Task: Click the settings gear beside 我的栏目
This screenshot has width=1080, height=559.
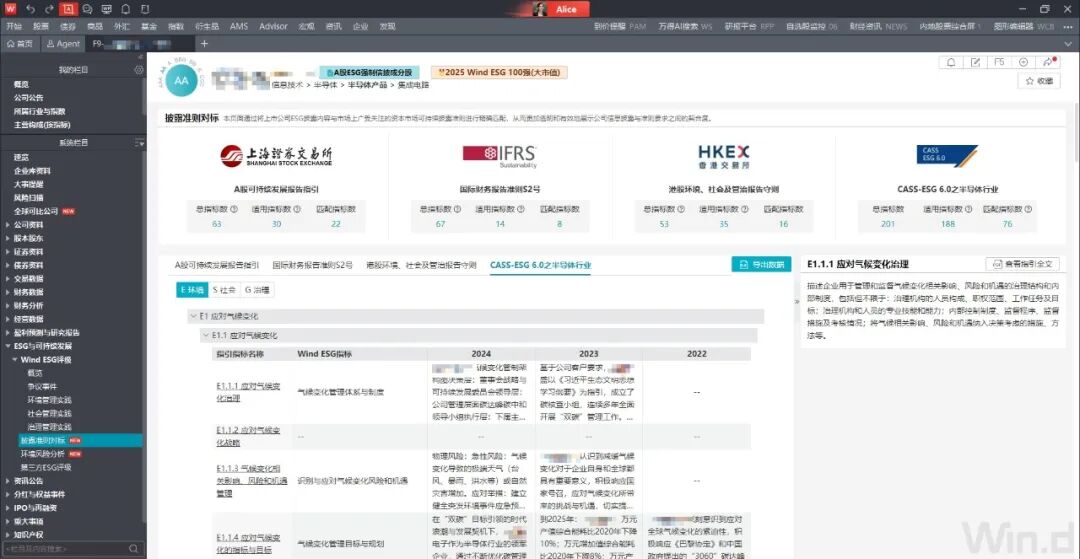Action: (139, 70)
